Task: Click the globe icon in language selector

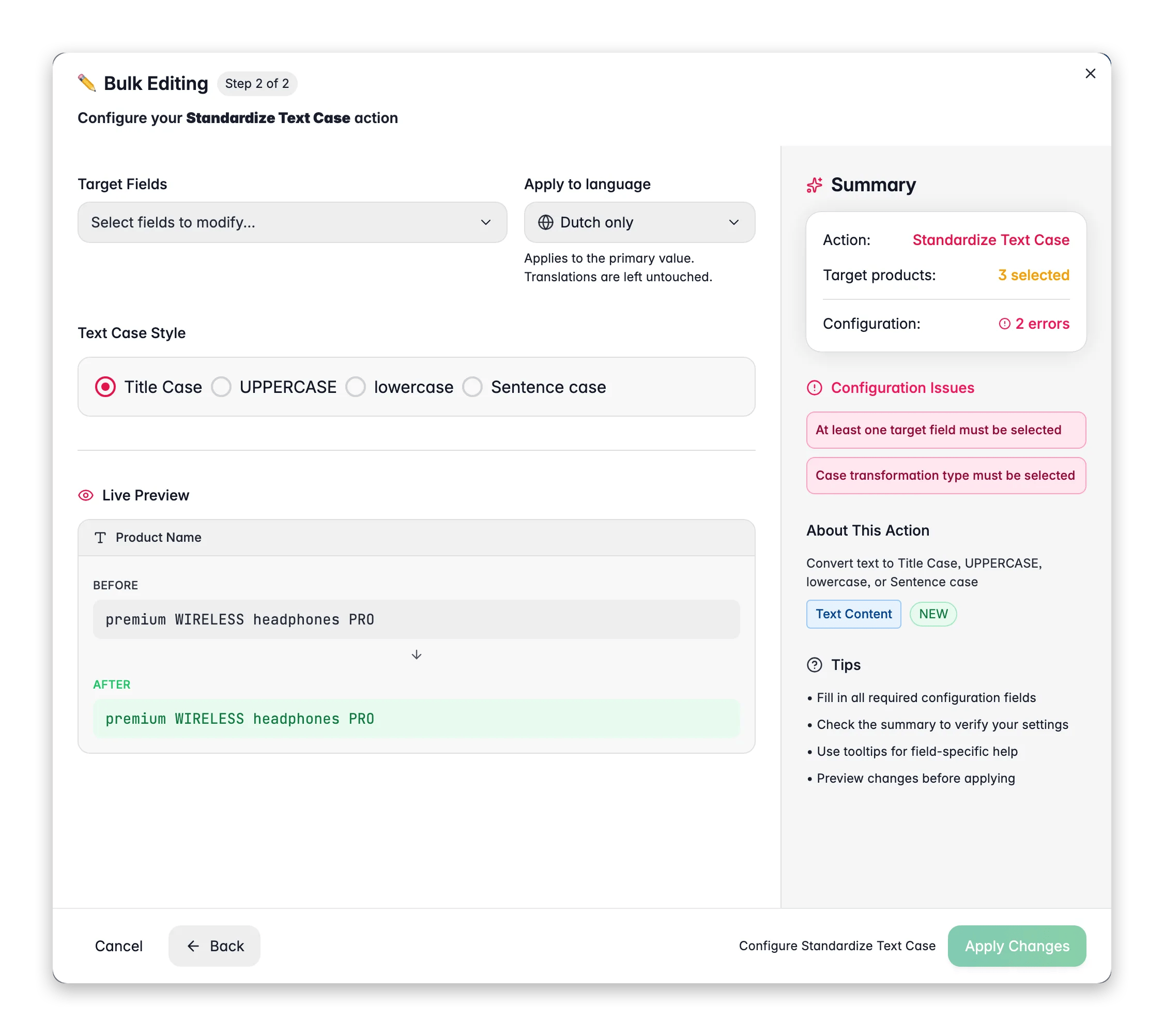Action: (x=545, y=222)
